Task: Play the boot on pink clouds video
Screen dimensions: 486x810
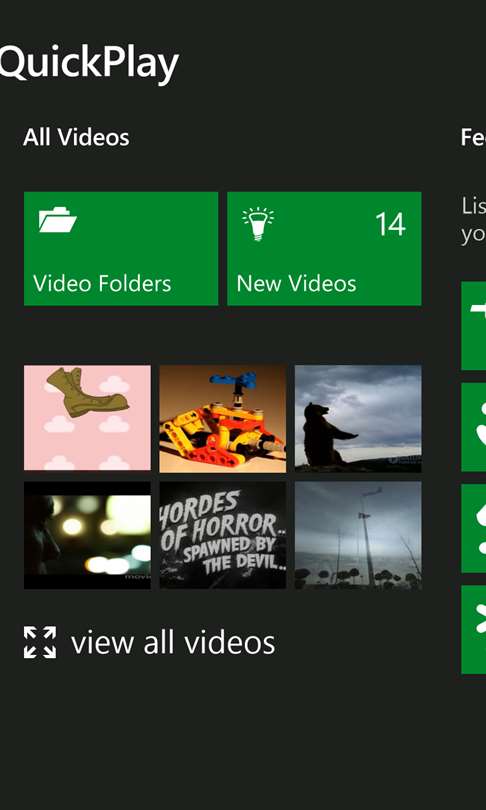Action: pos(87,418)
